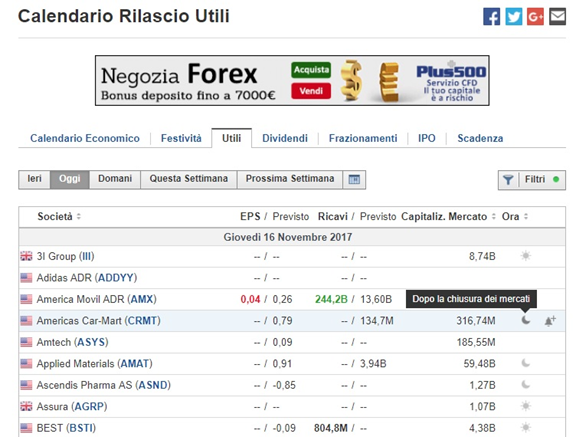Click the funnel filter icon
This screenshot has height=437, width=576.
click(508, 180)
